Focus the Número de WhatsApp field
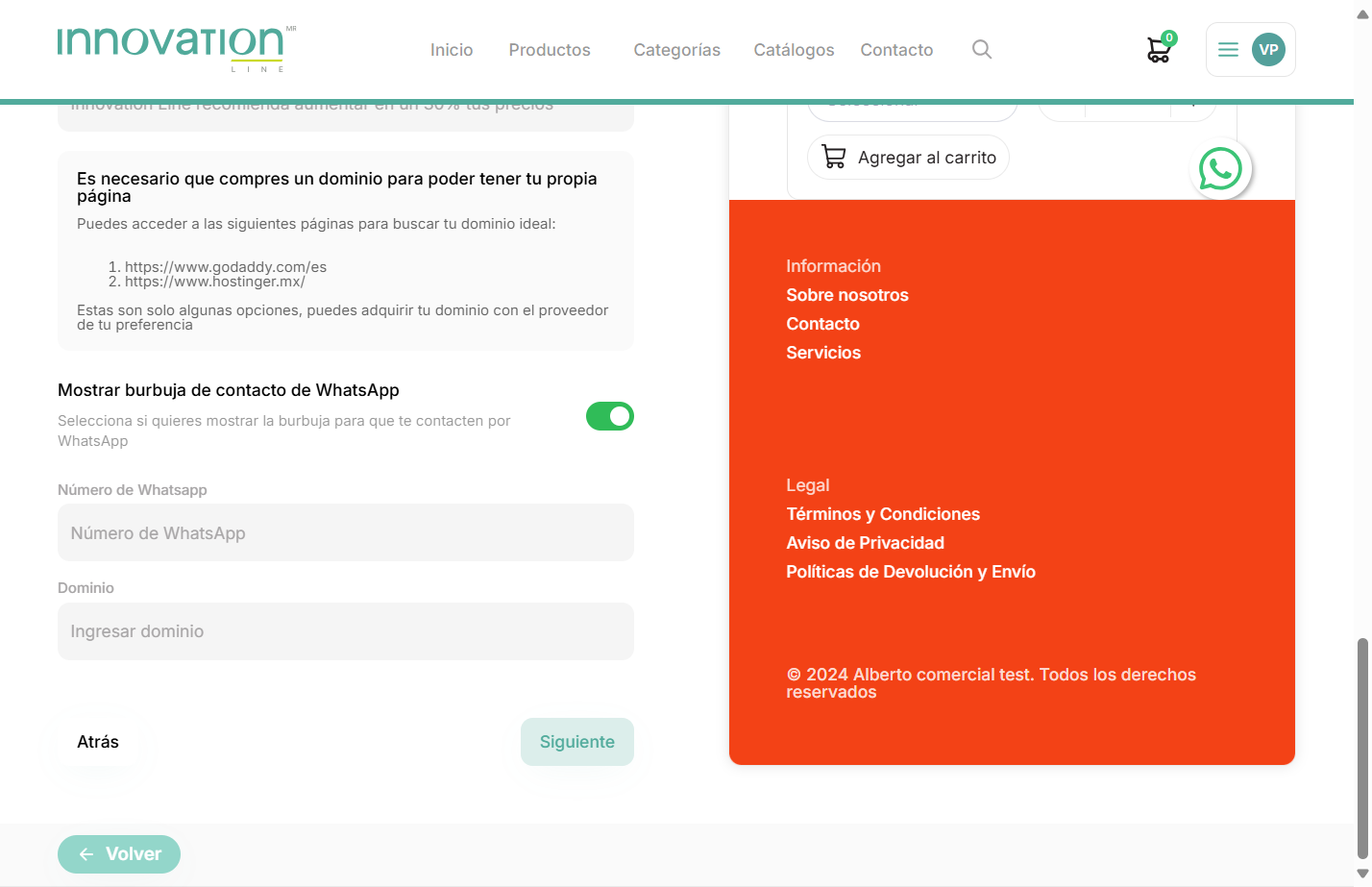The height and width of the screenshot is (887, 1372). tap(346, 532)
